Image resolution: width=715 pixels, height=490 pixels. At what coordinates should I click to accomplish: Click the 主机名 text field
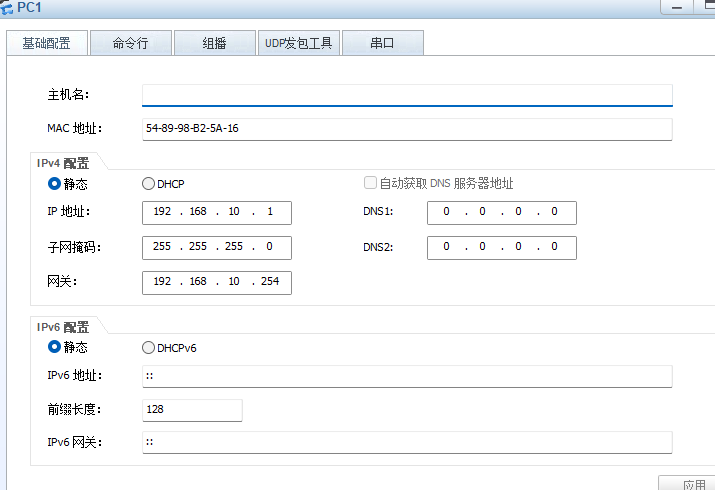pyautogui.click(x=407, y=95)
